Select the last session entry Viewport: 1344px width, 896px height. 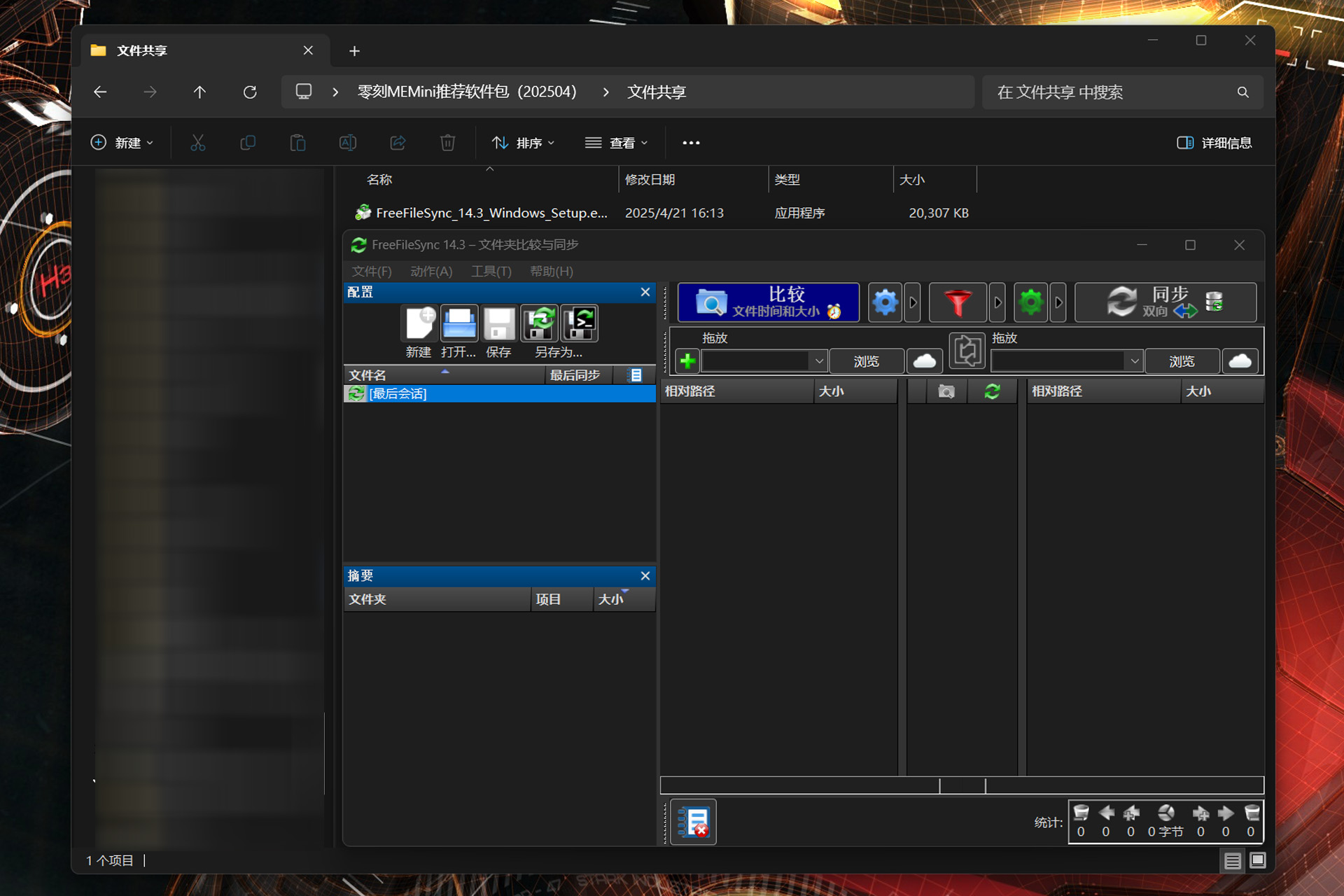tap(500, 393)
